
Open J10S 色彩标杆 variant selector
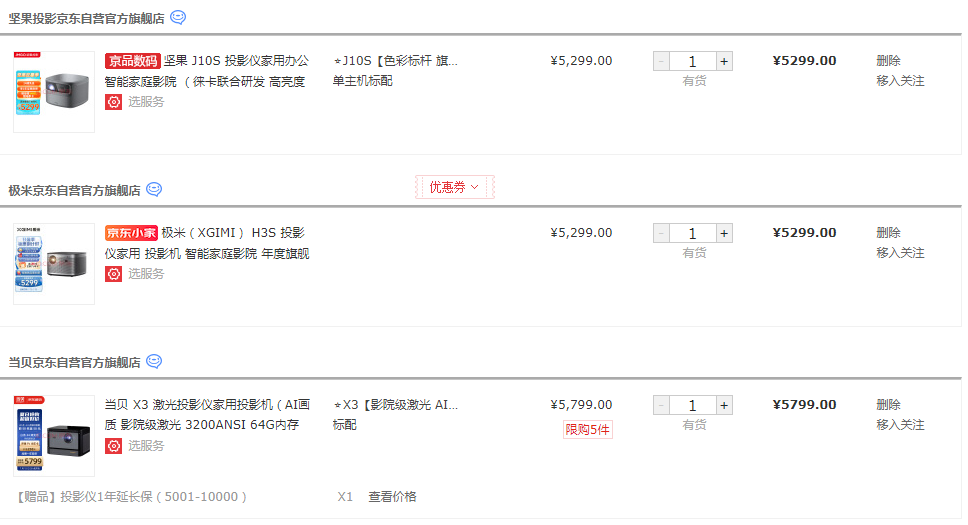click(395, 61)
